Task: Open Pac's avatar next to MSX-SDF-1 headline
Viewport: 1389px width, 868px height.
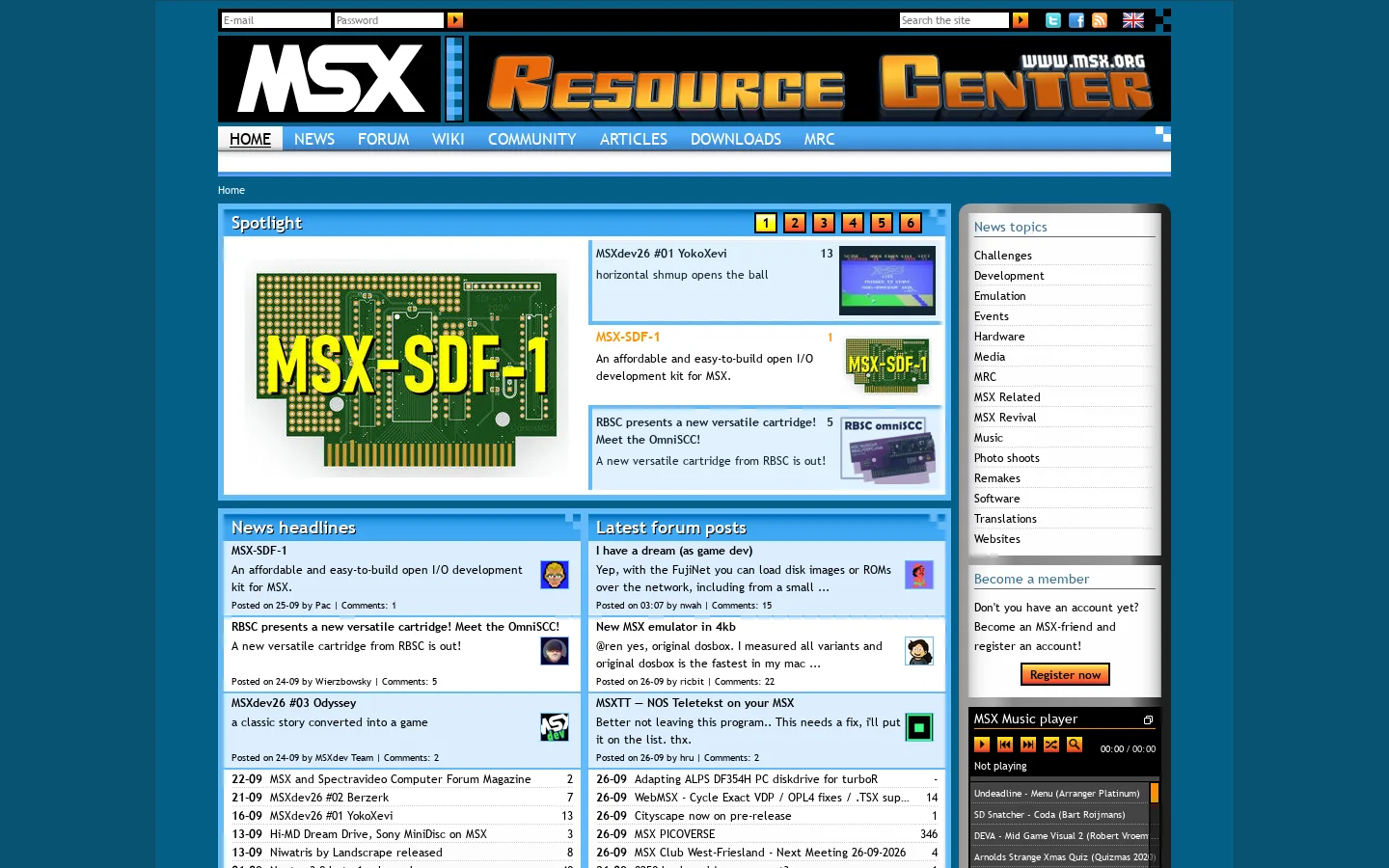Action: tap(555, 575)
